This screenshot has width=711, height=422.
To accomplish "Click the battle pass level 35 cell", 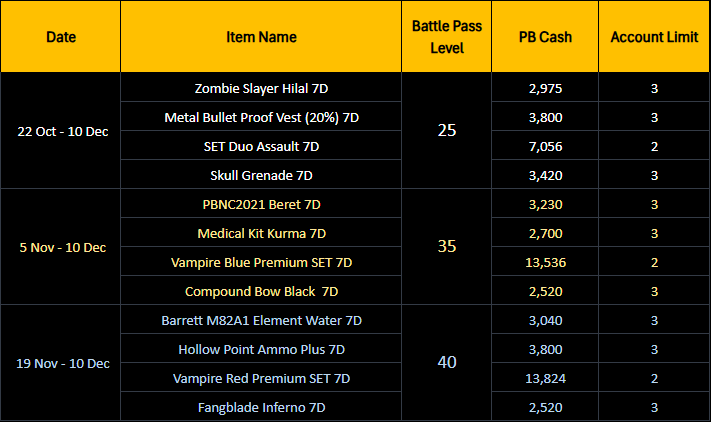I will pos(447,246).
